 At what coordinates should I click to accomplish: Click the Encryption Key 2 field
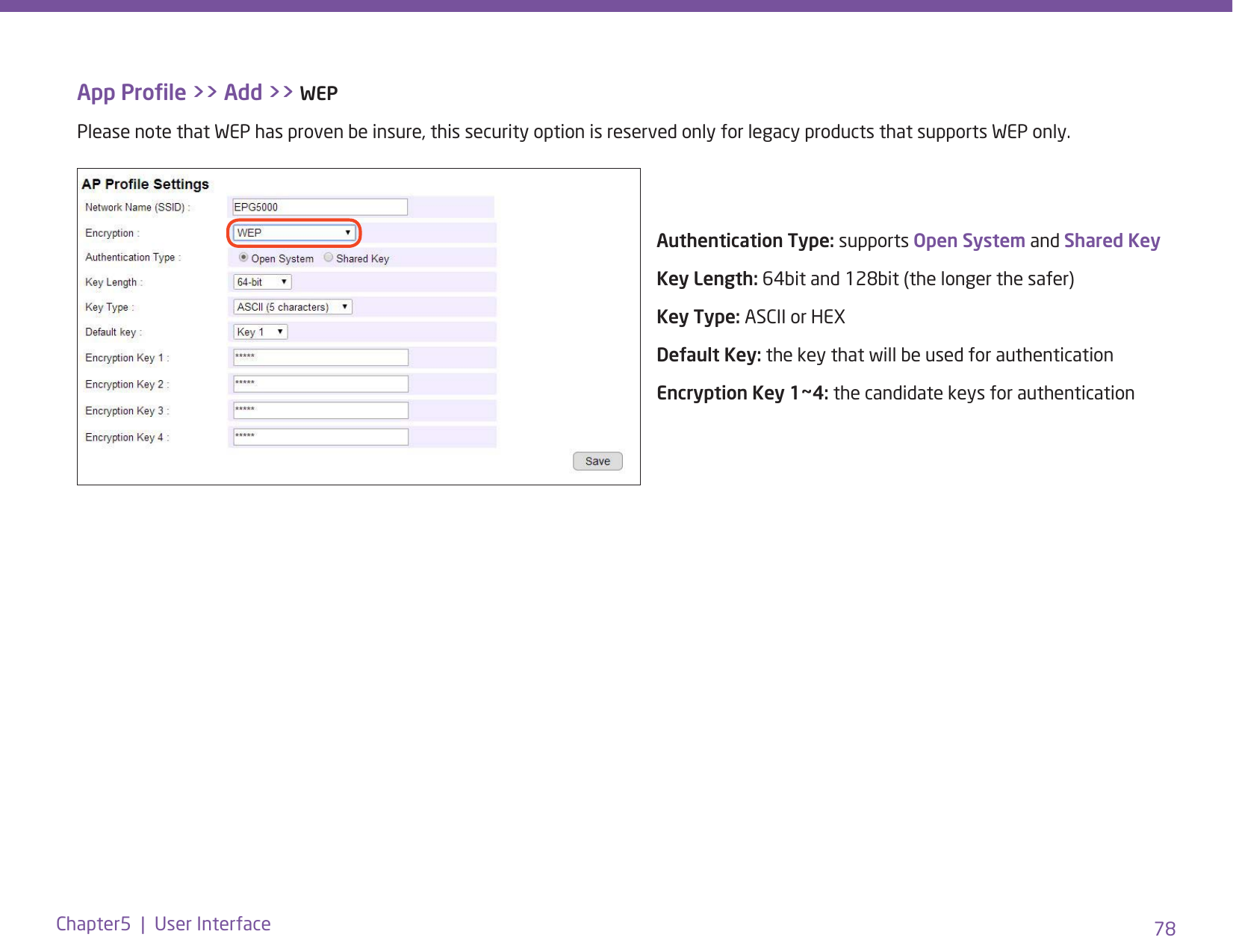(x=320, y=384)
